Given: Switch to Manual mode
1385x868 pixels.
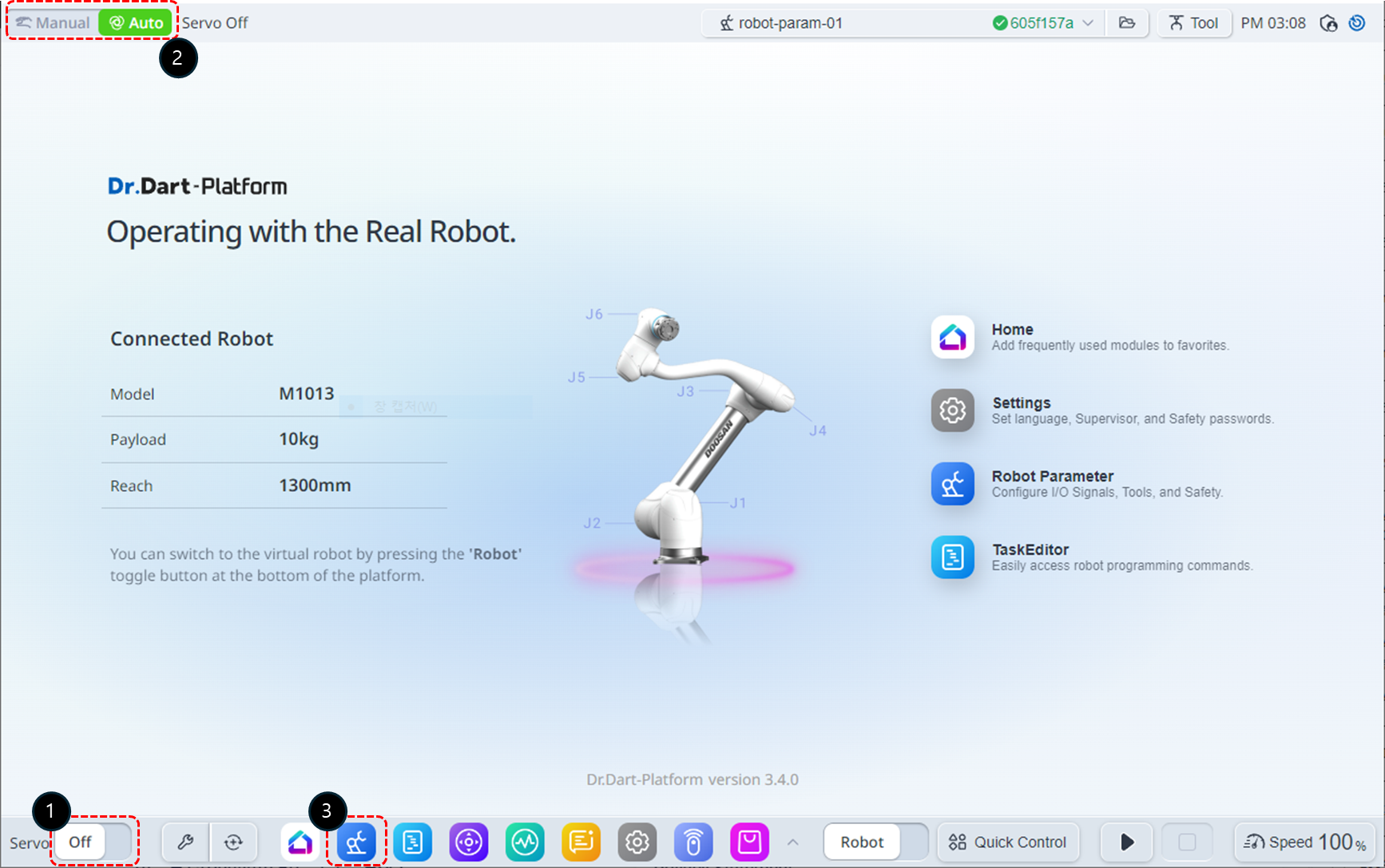Looking at the screenshot, I should pyautogui.click(x=54, y=23).
